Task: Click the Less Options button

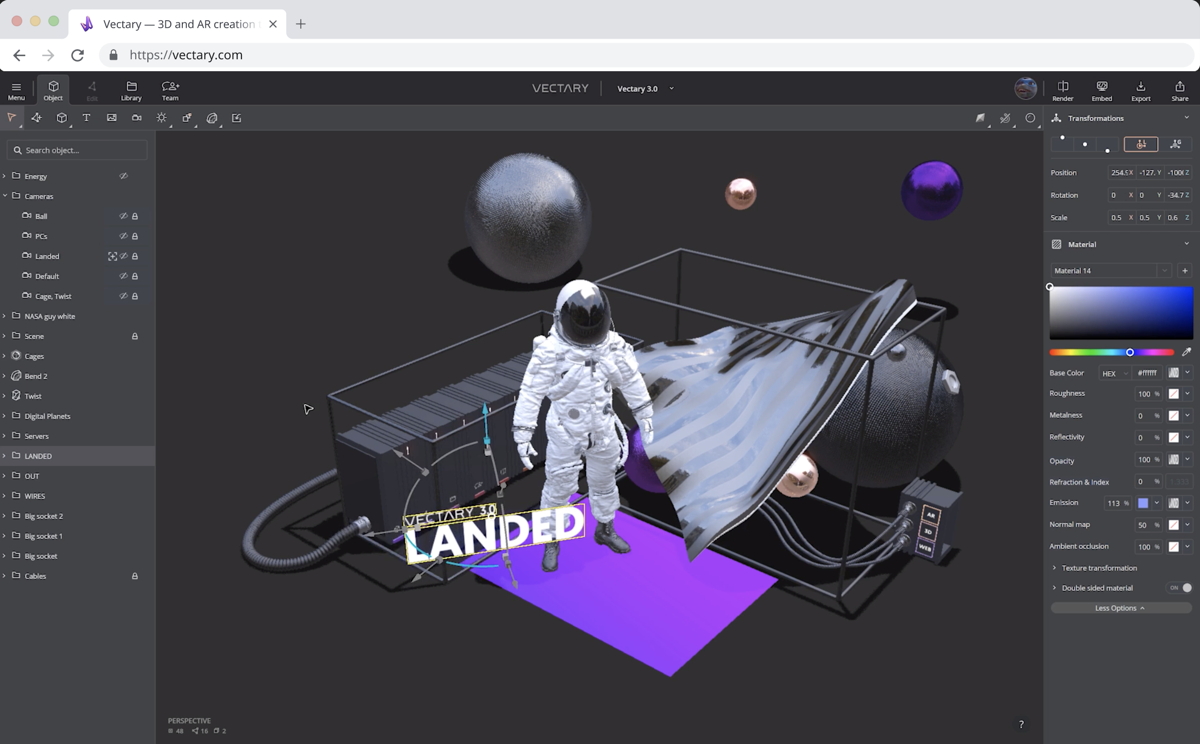Action: [1120, 608]
